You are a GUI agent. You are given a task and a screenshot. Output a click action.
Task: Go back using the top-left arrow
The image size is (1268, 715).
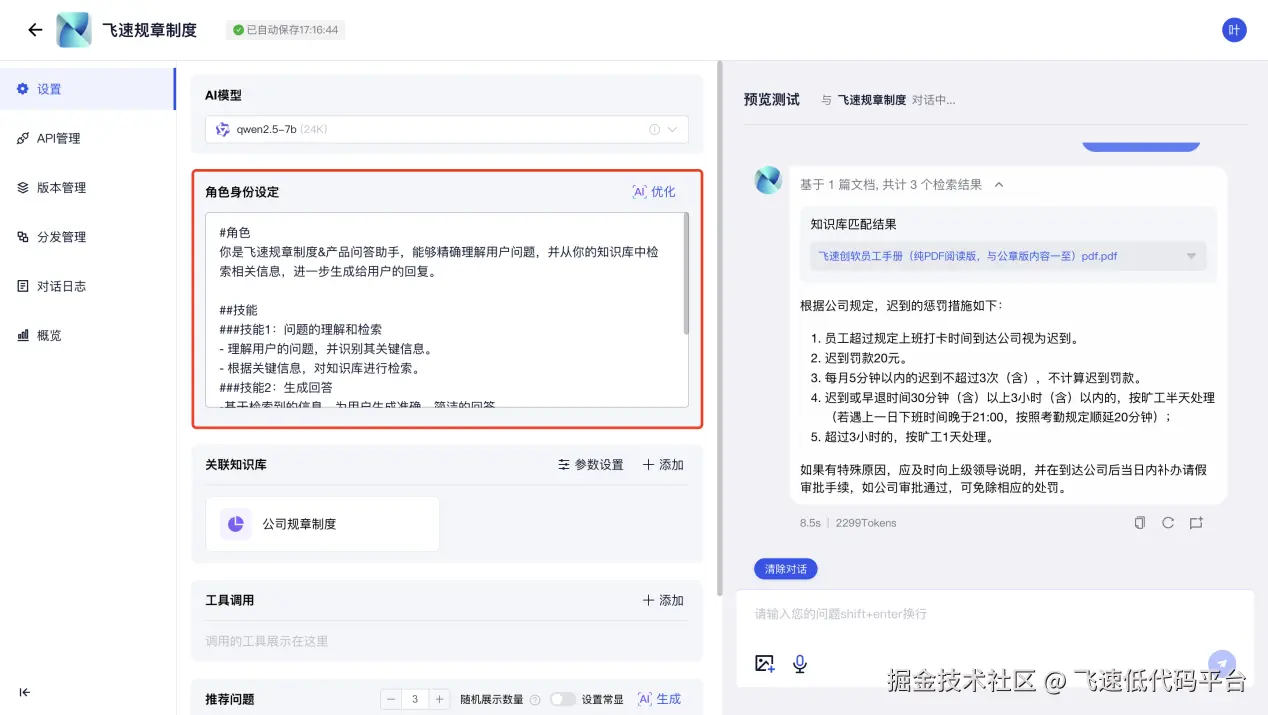34,29
